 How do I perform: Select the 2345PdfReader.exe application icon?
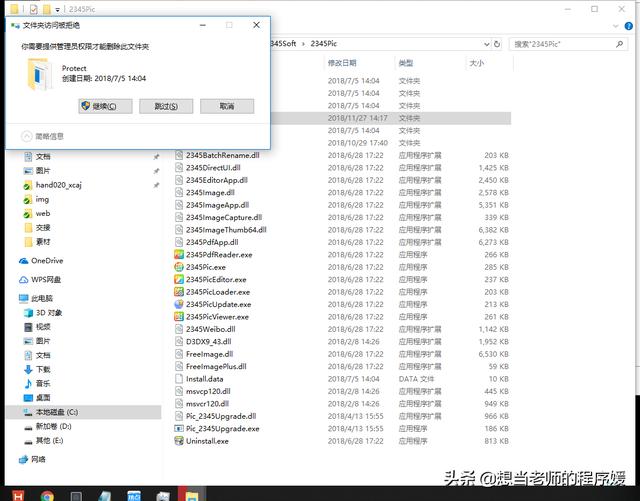tap(179, 255)
